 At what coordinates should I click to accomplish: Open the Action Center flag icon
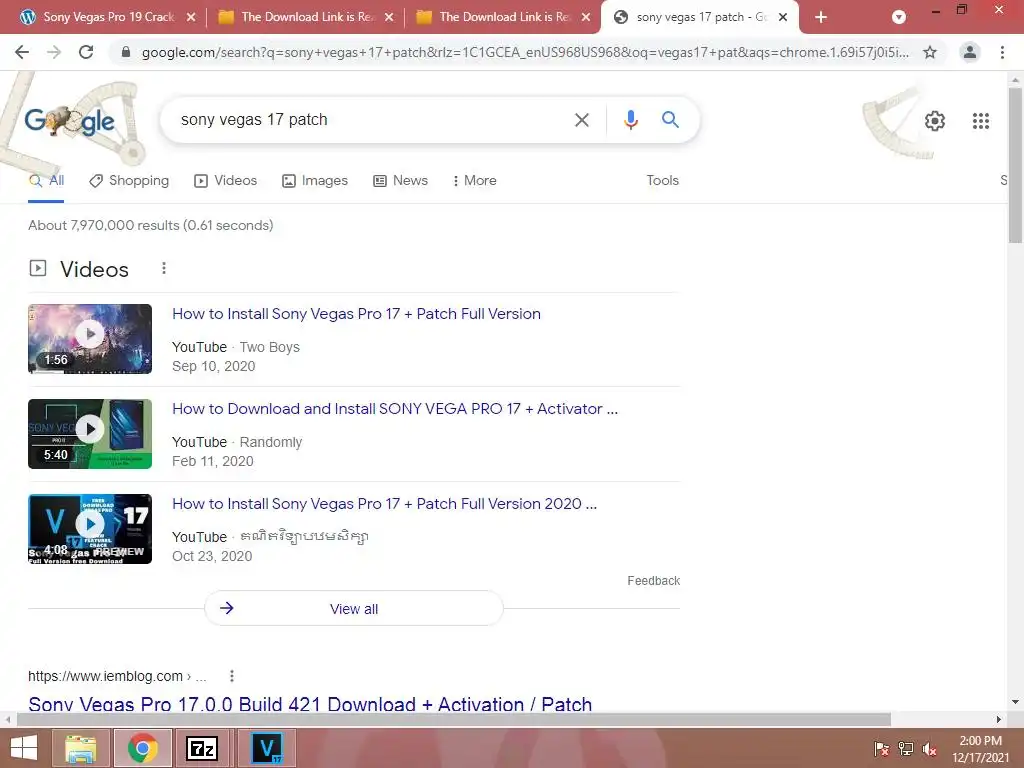pos(881,749)
